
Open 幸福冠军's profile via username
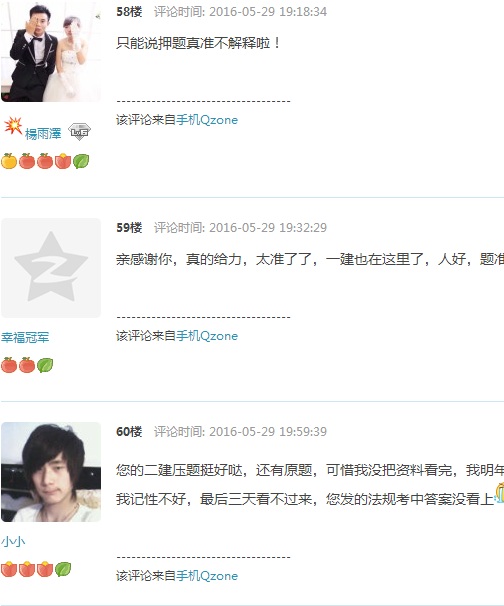(x=25, y=337)
